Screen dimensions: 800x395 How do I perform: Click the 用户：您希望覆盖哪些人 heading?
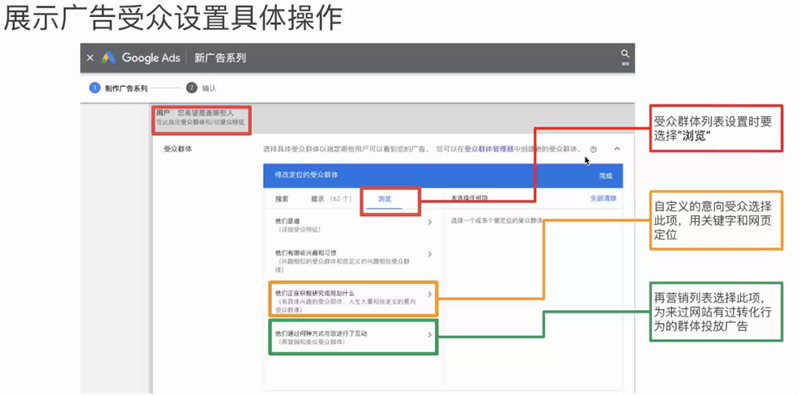tap(194, 112)
